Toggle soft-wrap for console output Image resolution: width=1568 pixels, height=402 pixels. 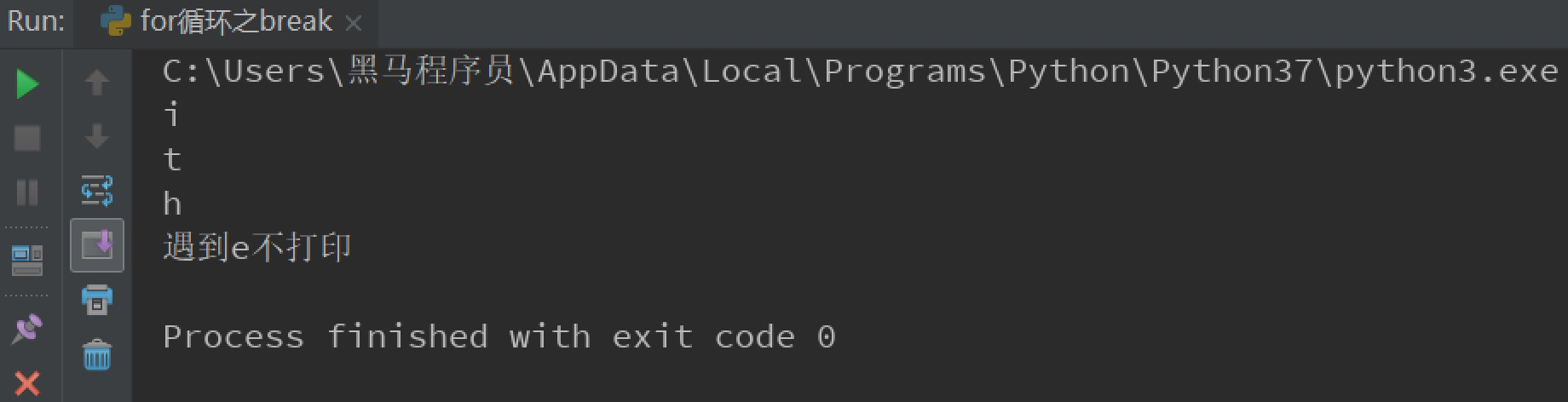pyautogui.click(x=97, y=191)
